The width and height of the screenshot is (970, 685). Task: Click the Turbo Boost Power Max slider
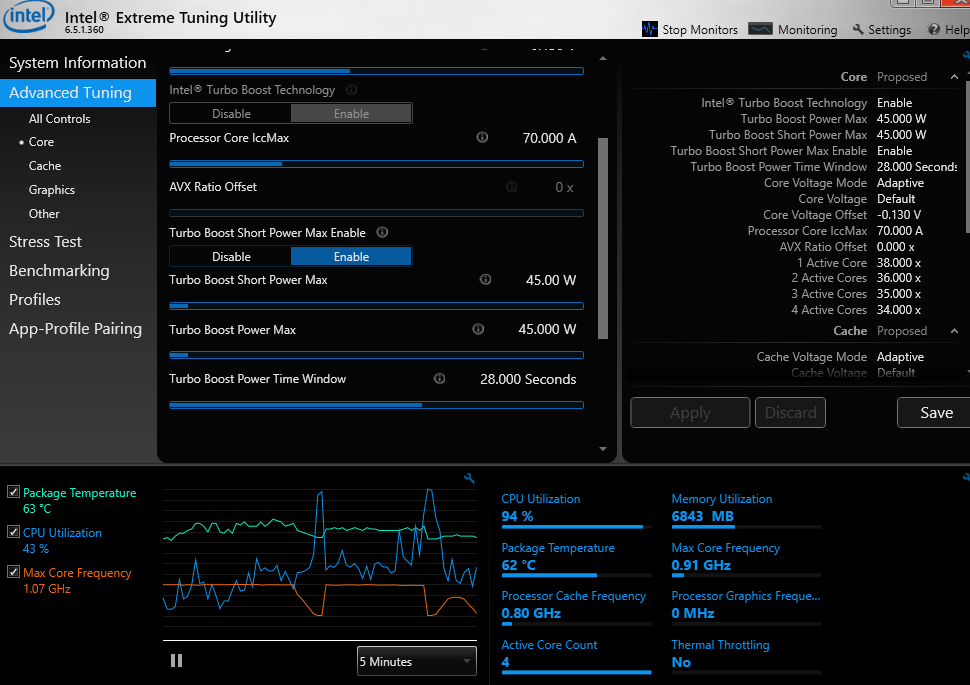[376, 355]
